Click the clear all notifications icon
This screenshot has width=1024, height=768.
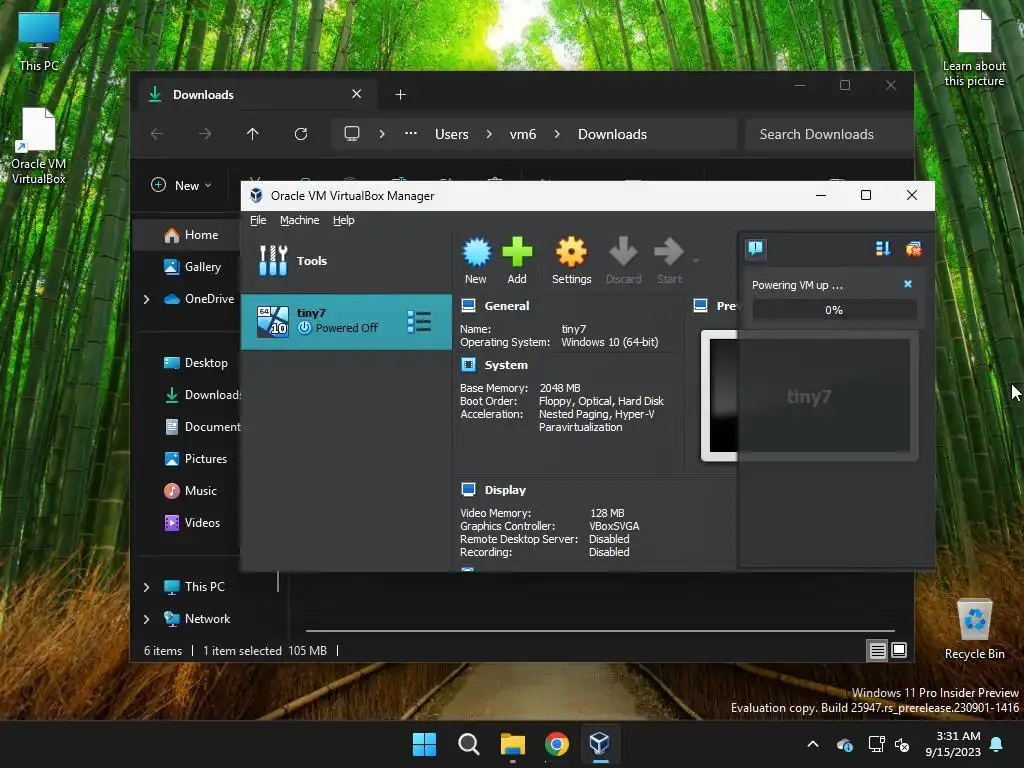click(x=914, y=249)
